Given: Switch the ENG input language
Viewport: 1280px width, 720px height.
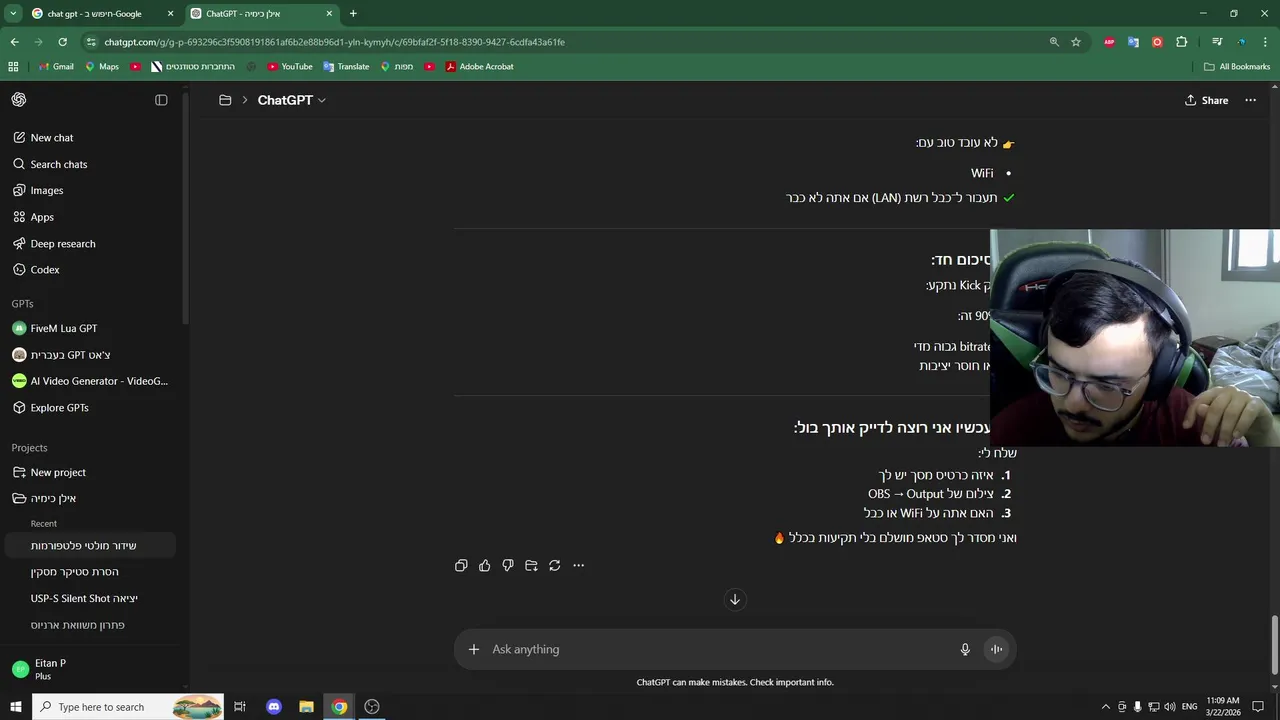Looking at the screenshot, I should pos(1190,707).
